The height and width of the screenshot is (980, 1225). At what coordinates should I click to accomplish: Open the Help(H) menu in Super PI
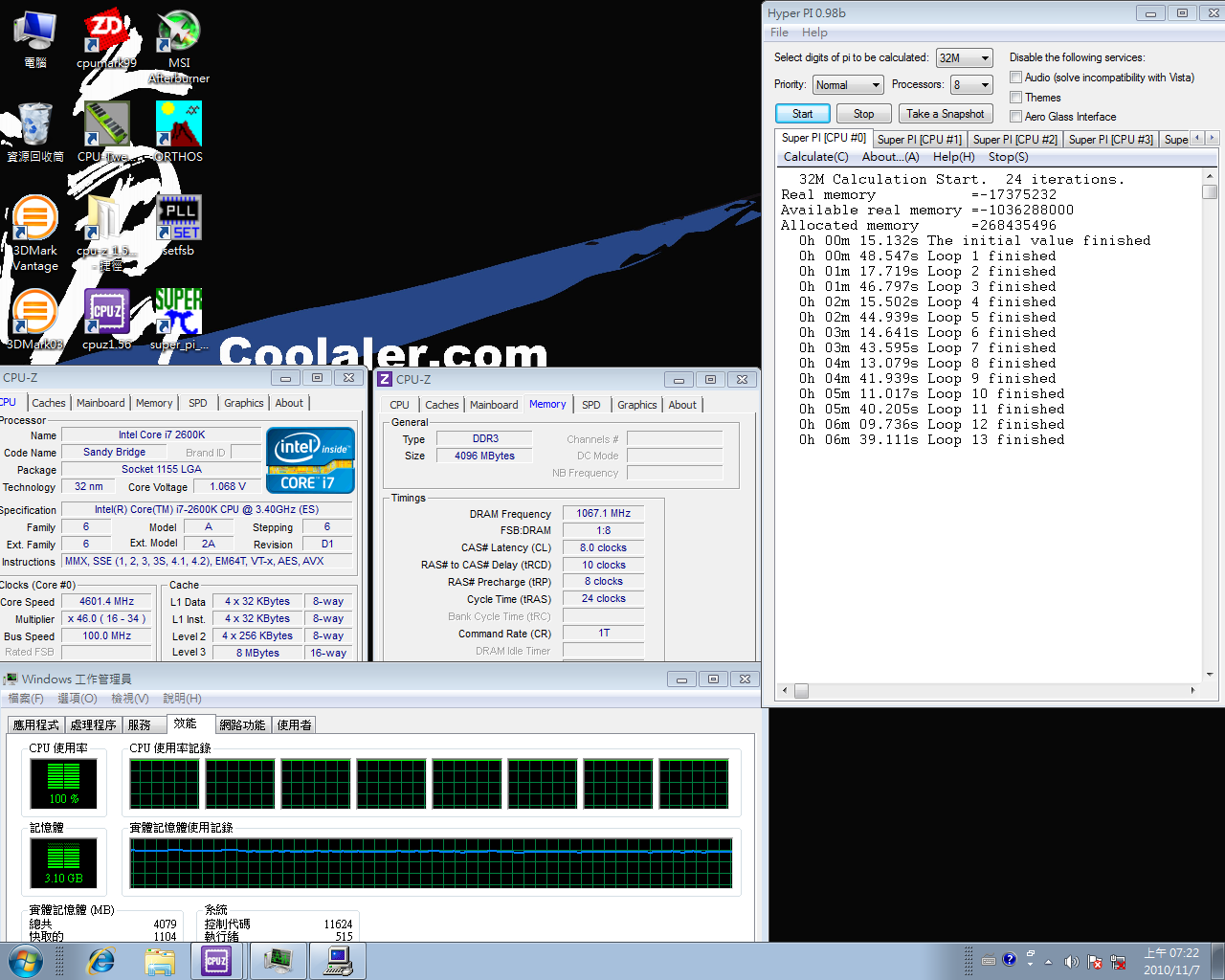pos(953,157)
